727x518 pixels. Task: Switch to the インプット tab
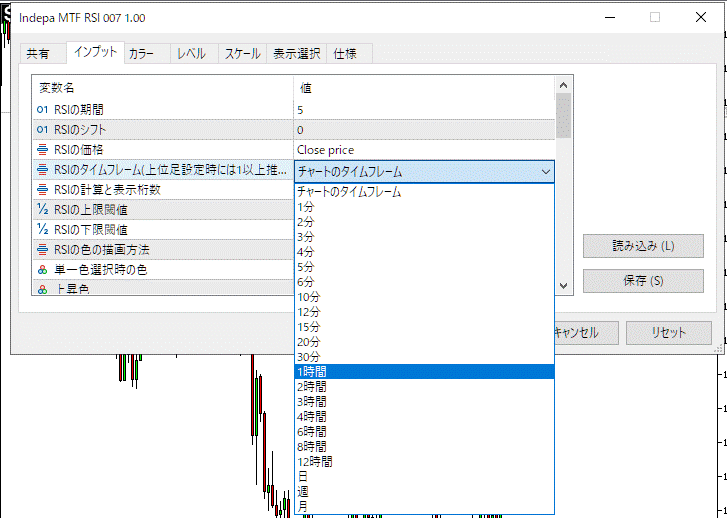(x=95, y=52)
